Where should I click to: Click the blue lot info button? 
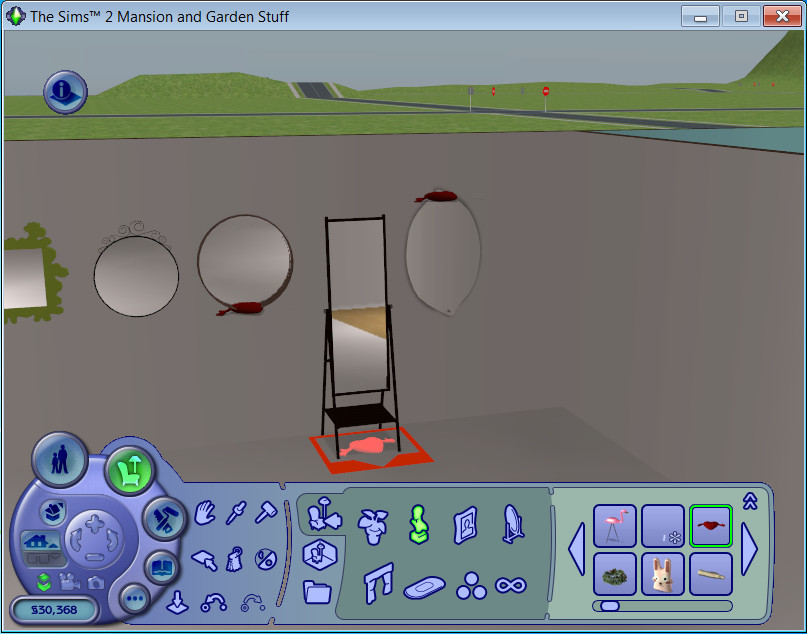(65, 92)
